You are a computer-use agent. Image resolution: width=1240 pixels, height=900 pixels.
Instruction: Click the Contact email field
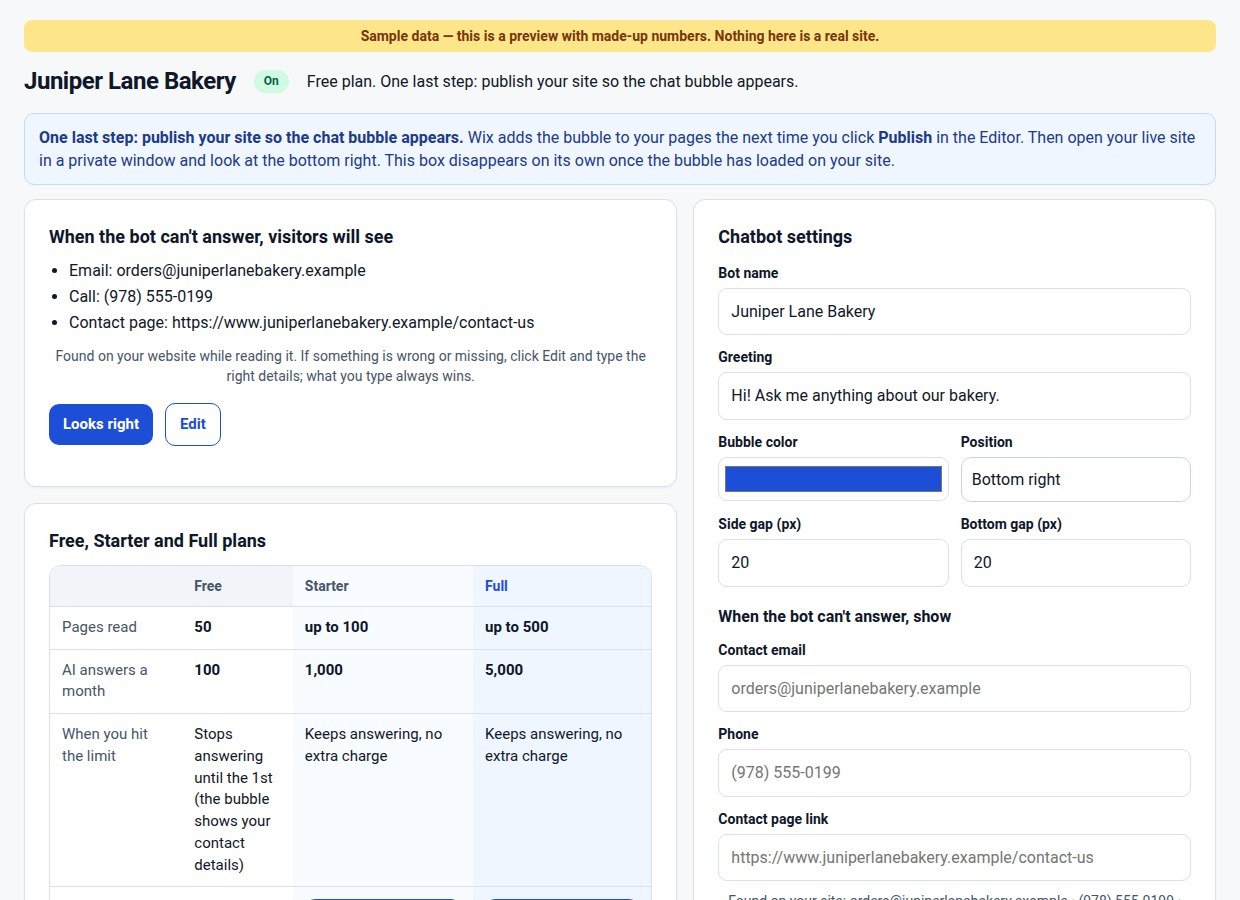(x=954, y=688)
